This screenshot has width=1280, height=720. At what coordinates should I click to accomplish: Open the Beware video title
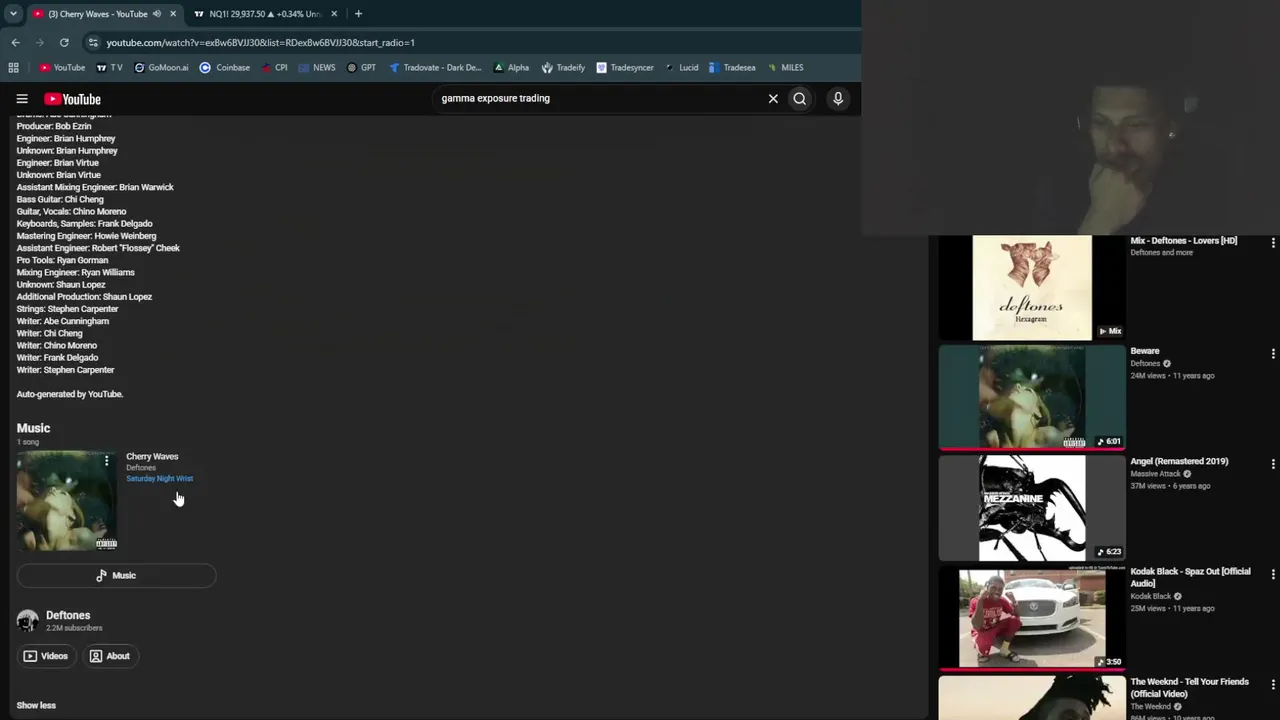point(1145,352)
